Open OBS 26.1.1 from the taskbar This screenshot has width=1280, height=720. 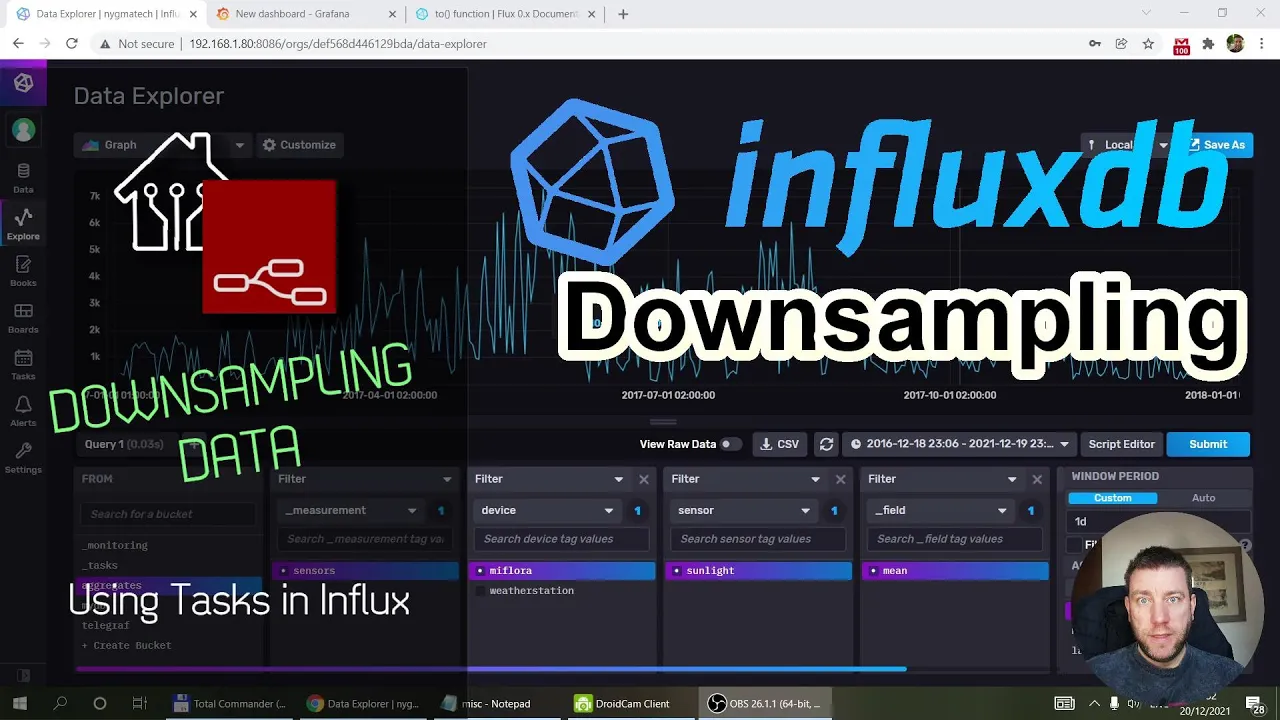(x=765, y=703)
